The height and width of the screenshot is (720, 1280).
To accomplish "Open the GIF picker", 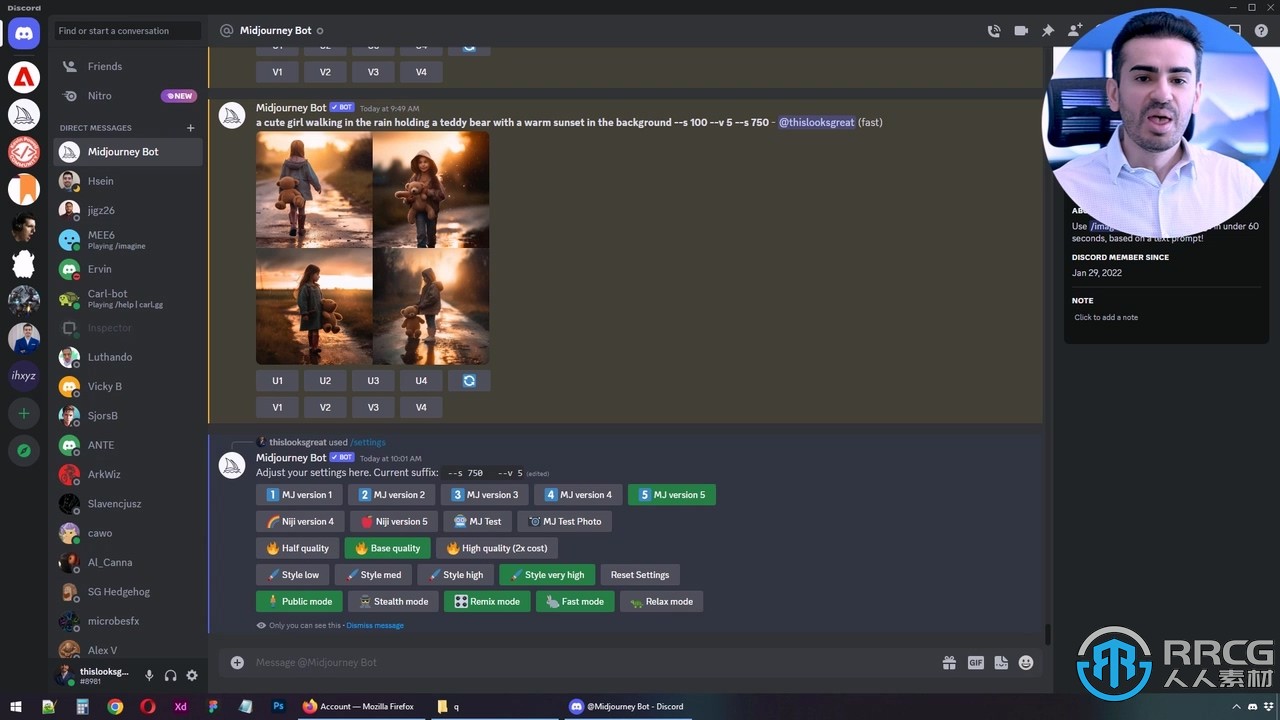I will tap(975, 662).
